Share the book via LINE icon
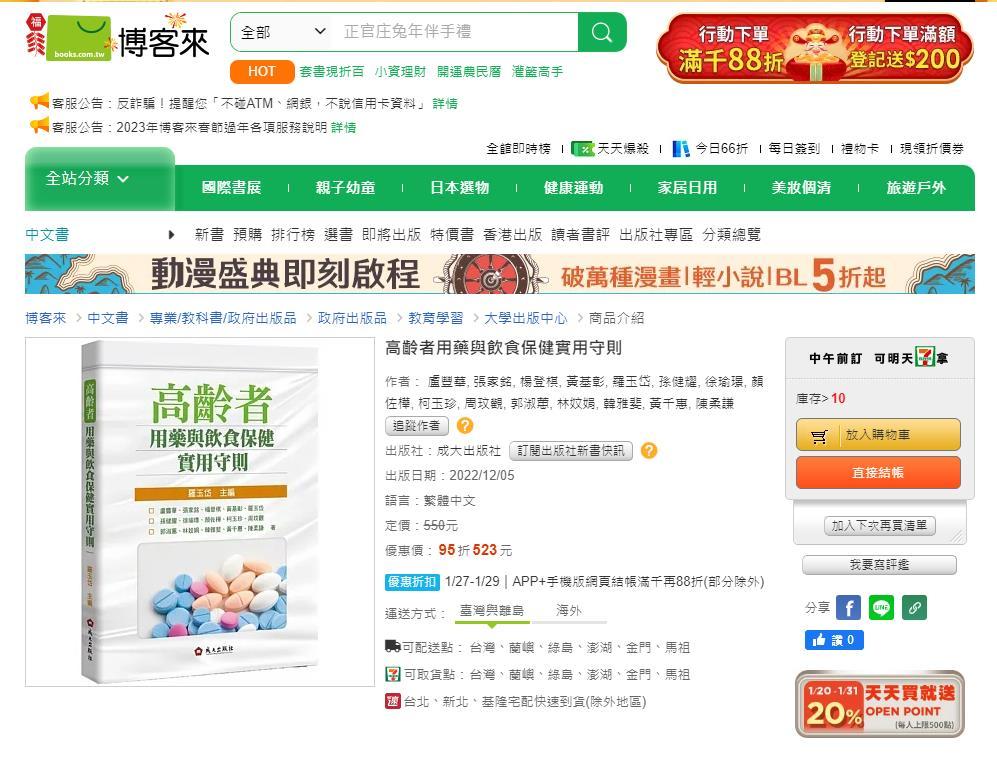 coord(881,607)
